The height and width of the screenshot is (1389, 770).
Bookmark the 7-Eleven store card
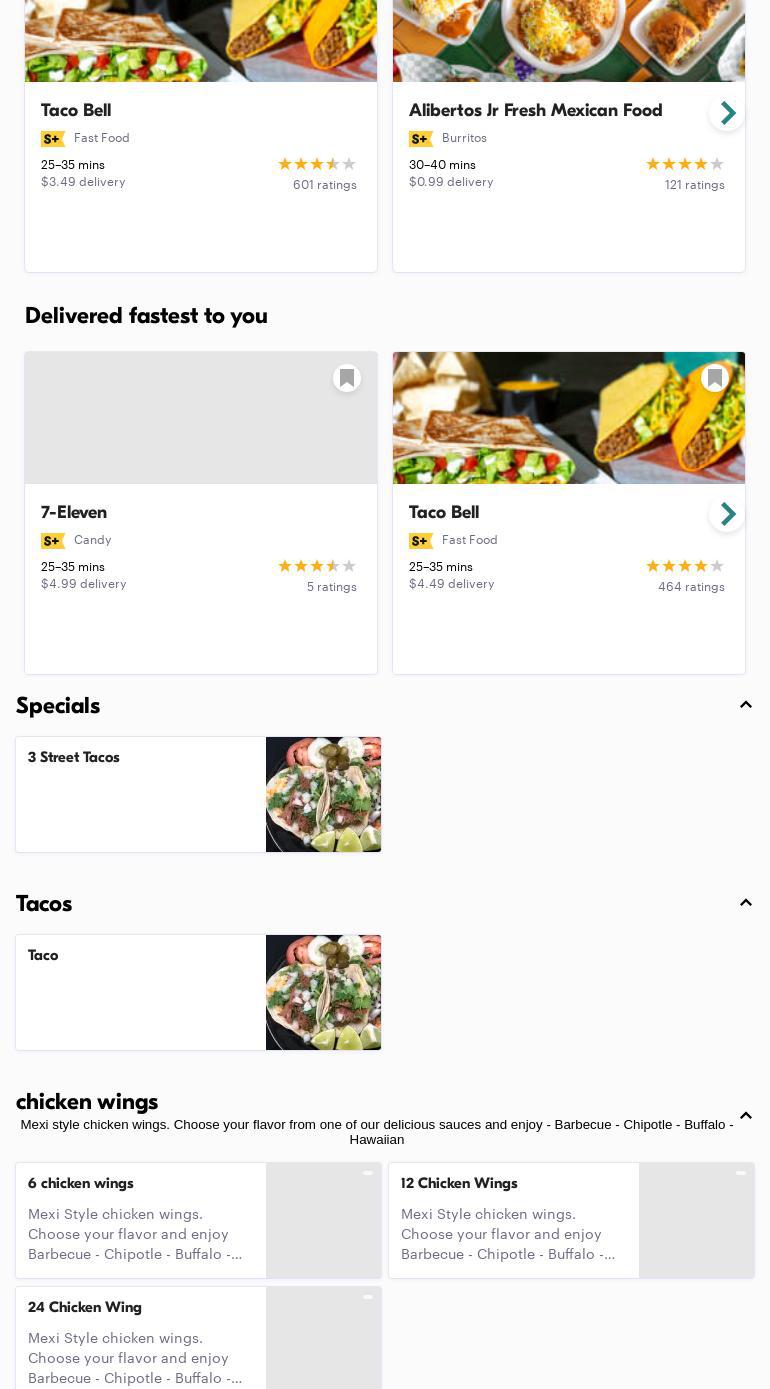coord(347,378)
